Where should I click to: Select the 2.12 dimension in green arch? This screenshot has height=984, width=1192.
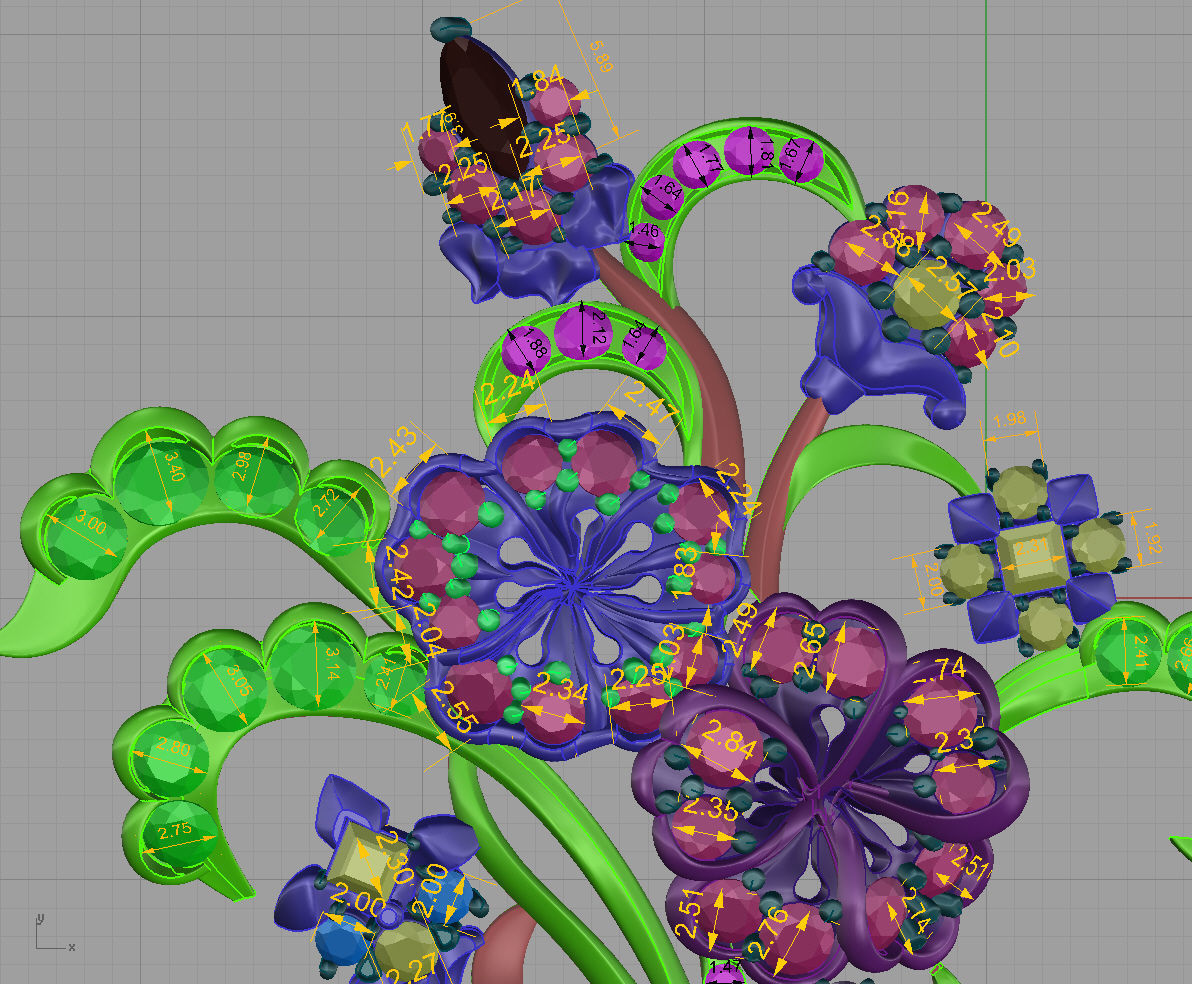click(x=598, y=327)
